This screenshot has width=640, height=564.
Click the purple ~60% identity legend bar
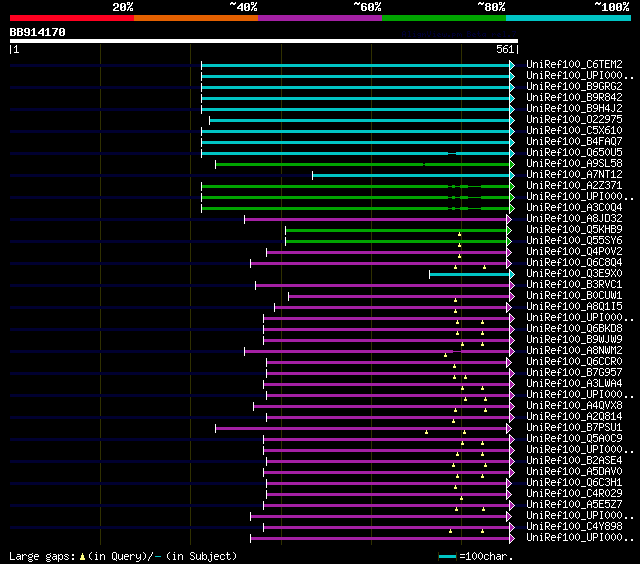tap(320, 18)
